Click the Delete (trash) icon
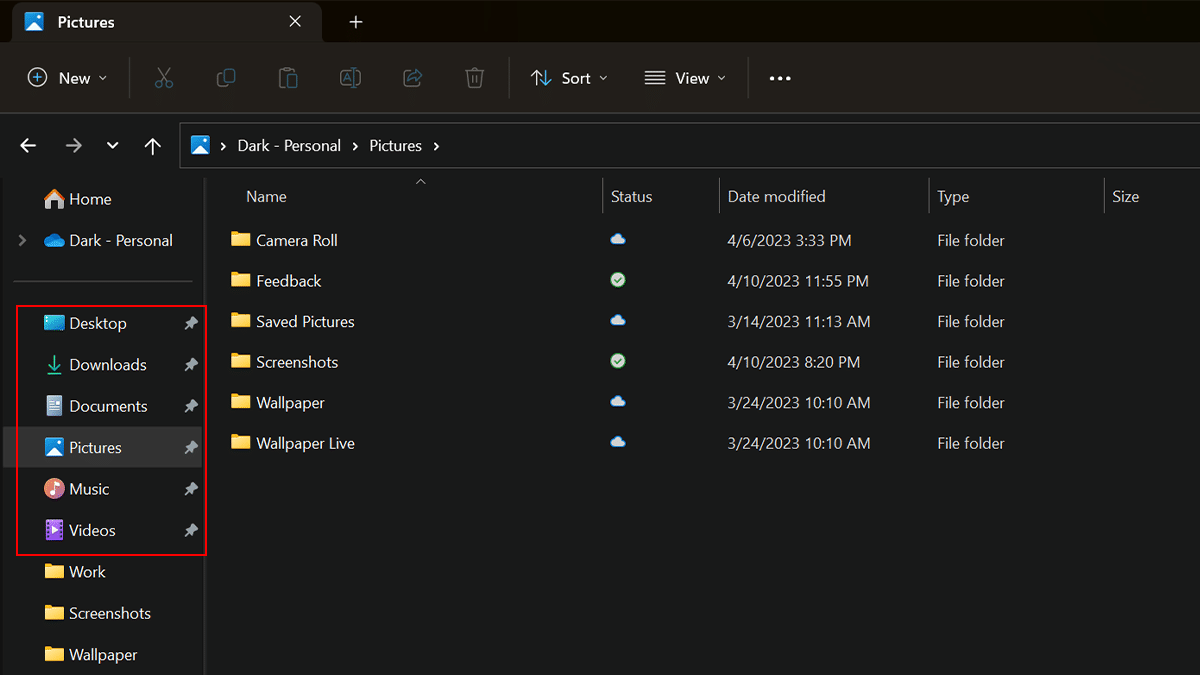Image resolution: width=1200 pixels, height=675 pixels. click(473, 77)
